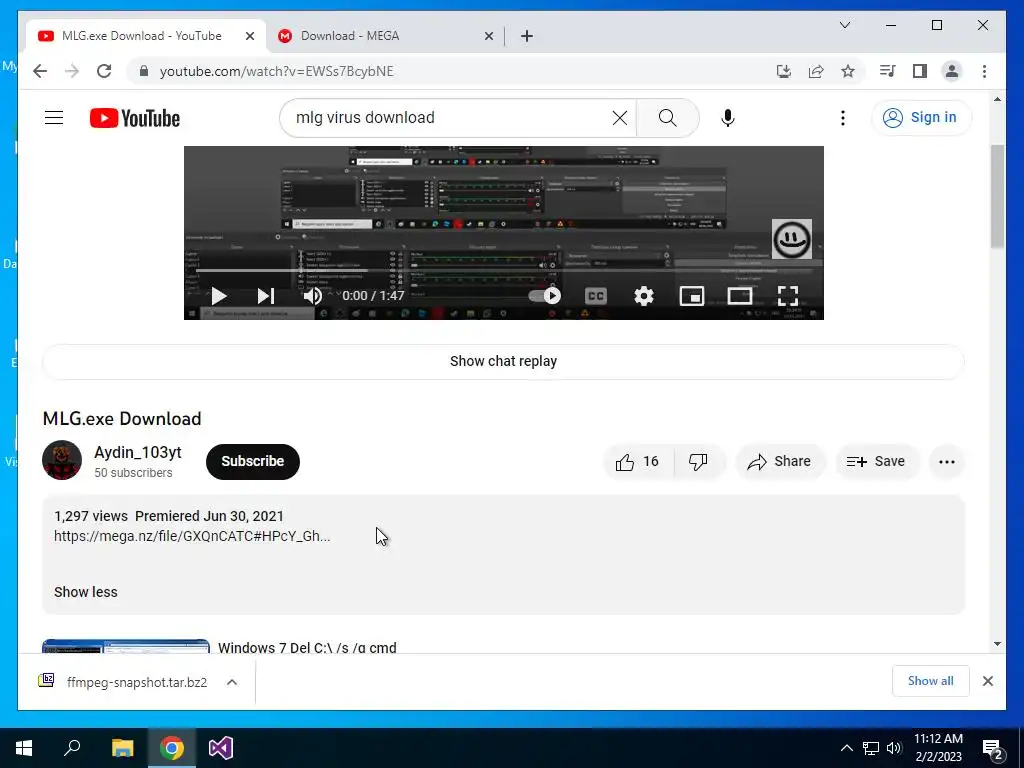1024x768 pixels.
Task: Open Aydin_103yt channel avatar
Action: [x=62, y=460]
